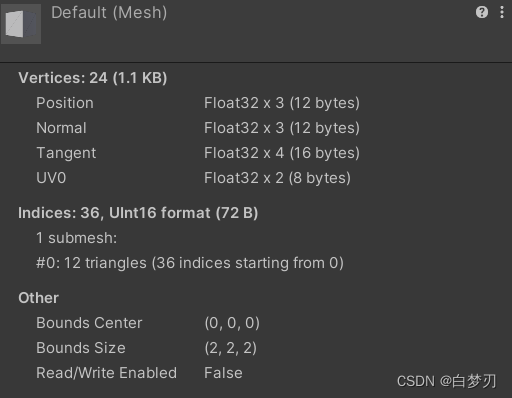512x398 pixels.
Task: Click Tangent format Float32 x 4 value
Action: click(x=282, y=153)
